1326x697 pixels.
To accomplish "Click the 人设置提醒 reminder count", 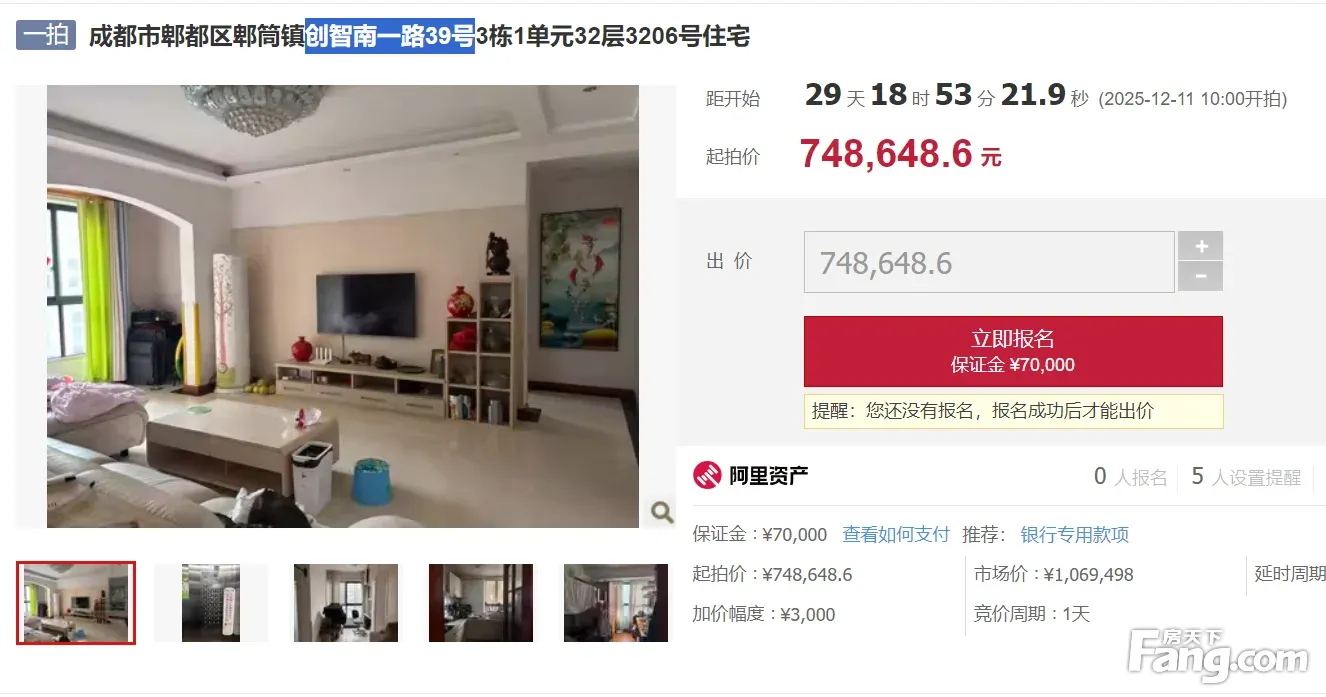I will (x=1246, y=477).
